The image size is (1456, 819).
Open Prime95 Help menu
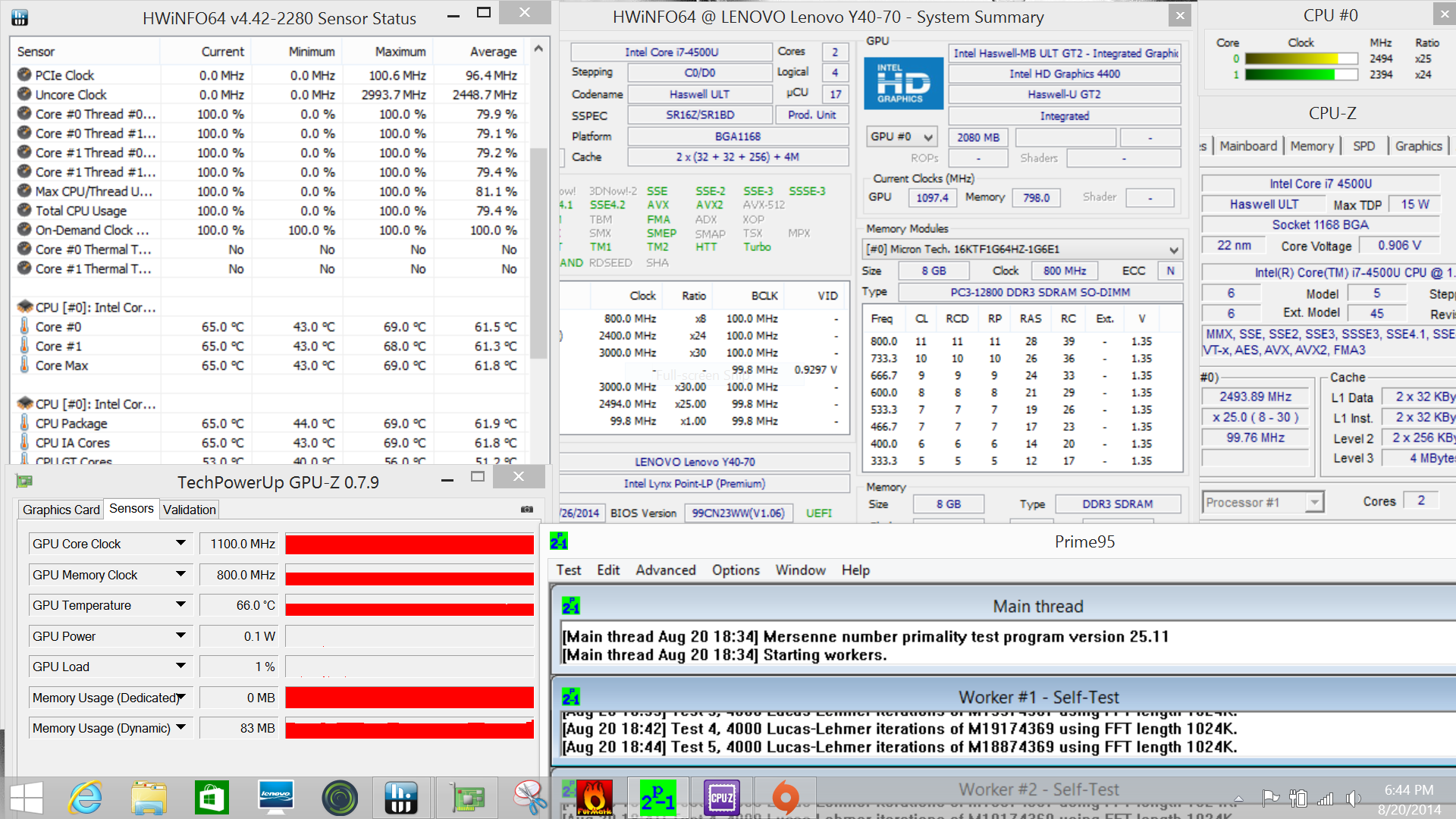click(x=855, y=570)
